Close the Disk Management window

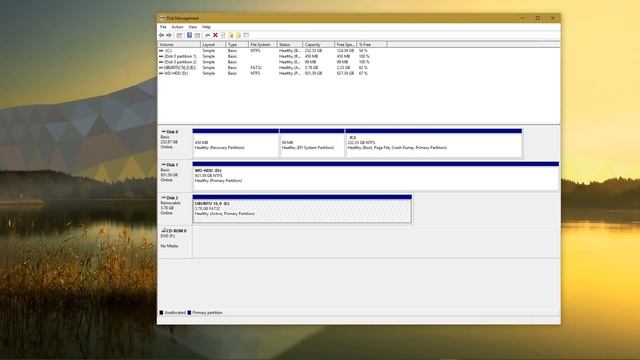553,18
